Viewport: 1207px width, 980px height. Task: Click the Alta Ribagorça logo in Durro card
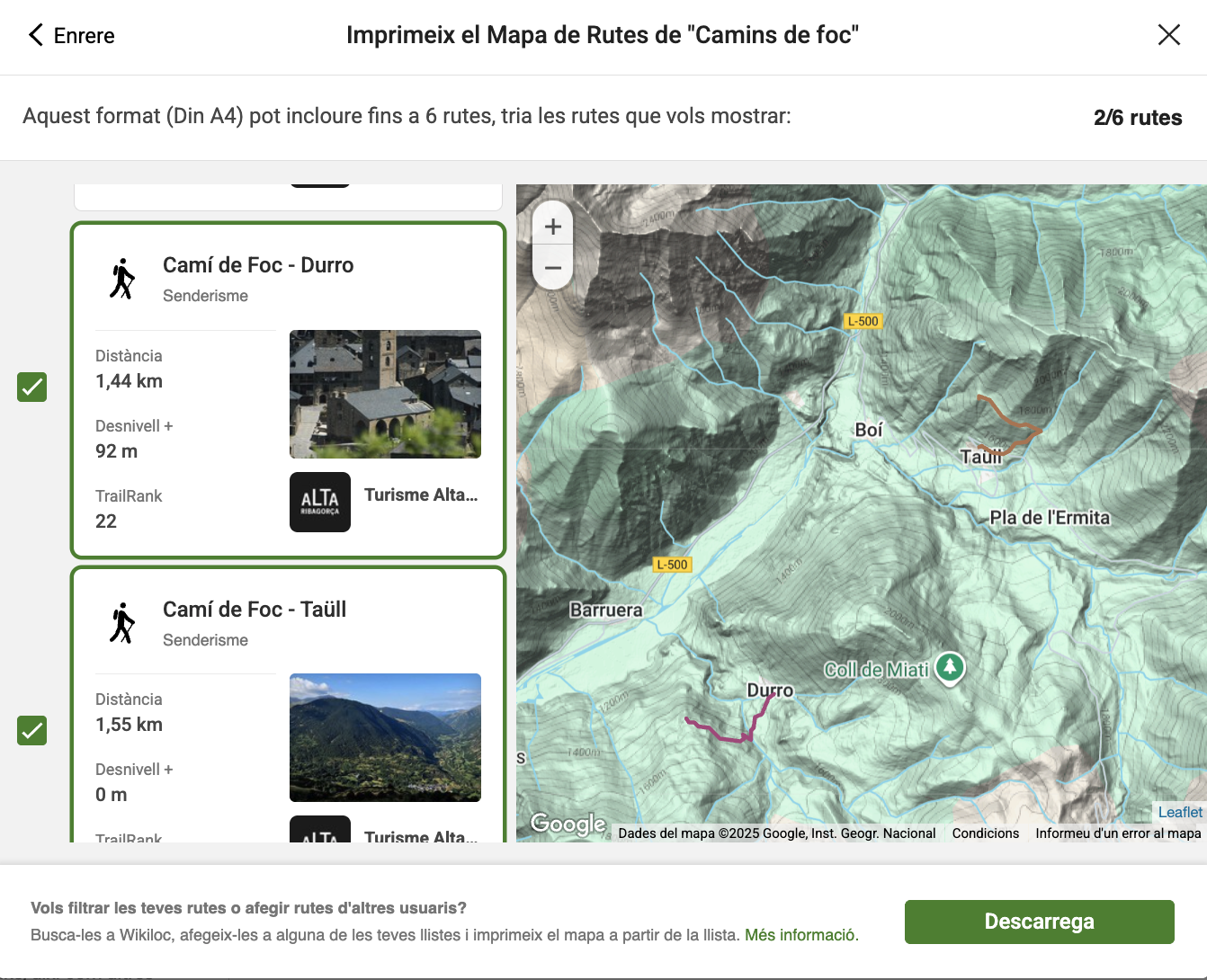320,502
